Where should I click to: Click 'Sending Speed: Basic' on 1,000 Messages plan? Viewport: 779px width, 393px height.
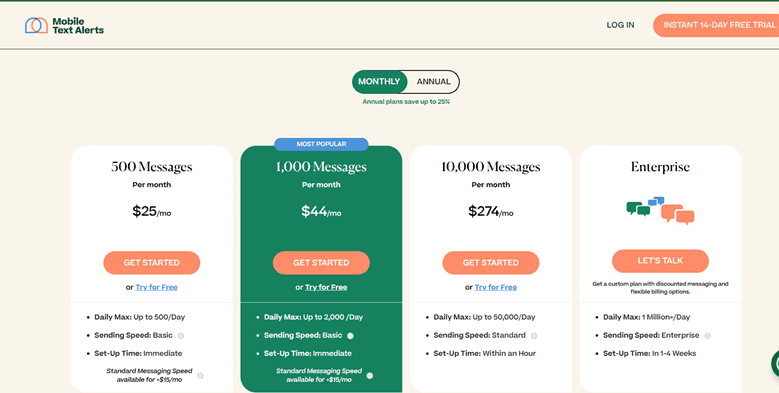303,335
